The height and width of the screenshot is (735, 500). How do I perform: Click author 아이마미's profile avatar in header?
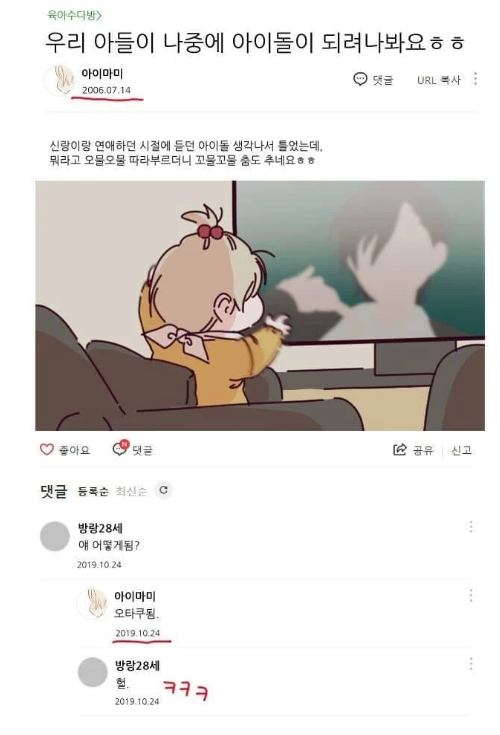tap(60, 80)
